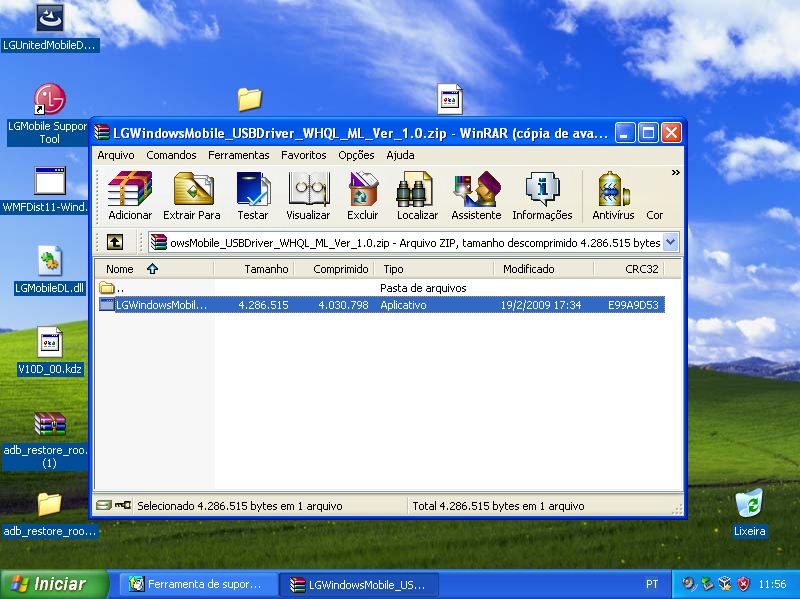
Task: Sort by the Tipo column header
Action: [x=434, y=269]
